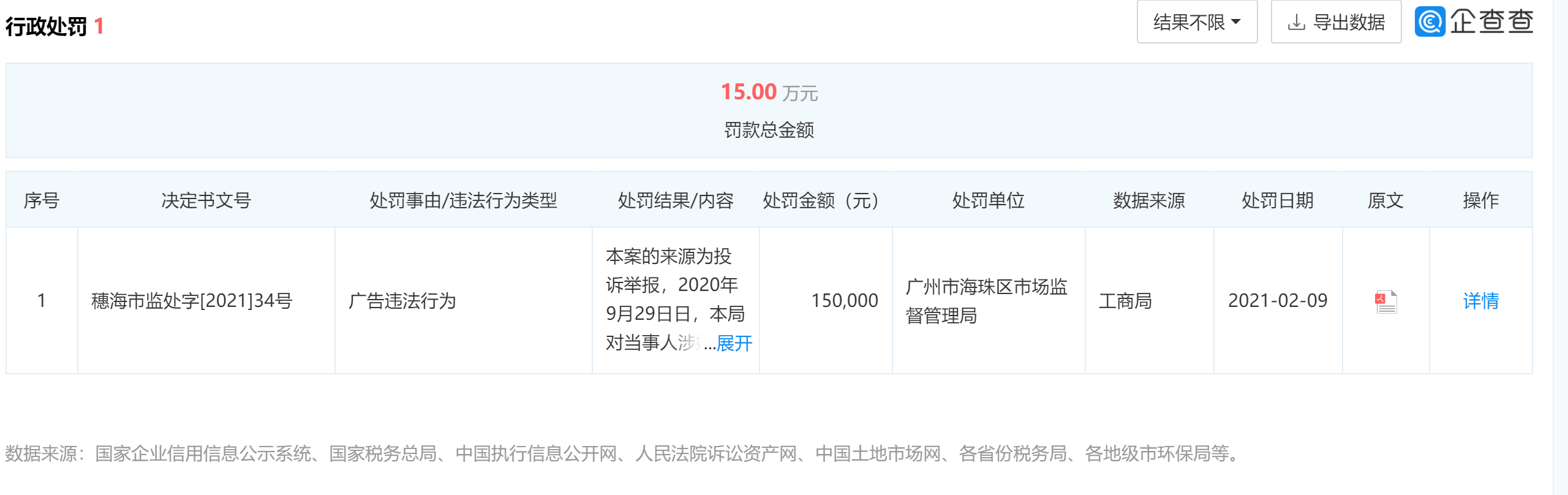Click the 数据来源 column header
1568x495 pixels.
point(1149,200)
